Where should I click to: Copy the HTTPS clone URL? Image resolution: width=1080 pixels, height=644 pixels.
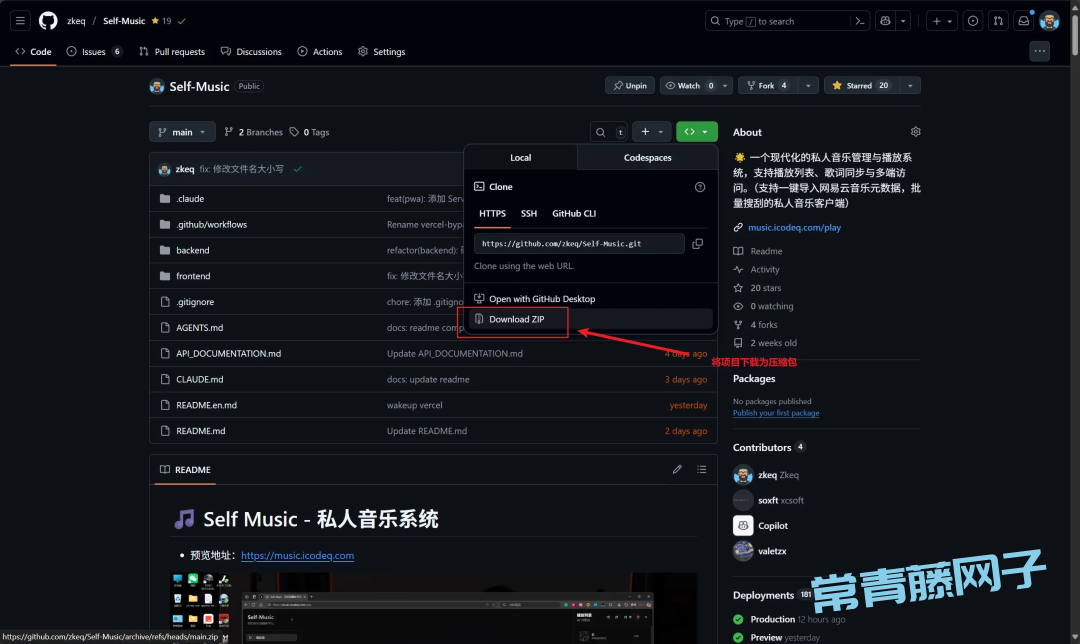pos(697,243)
